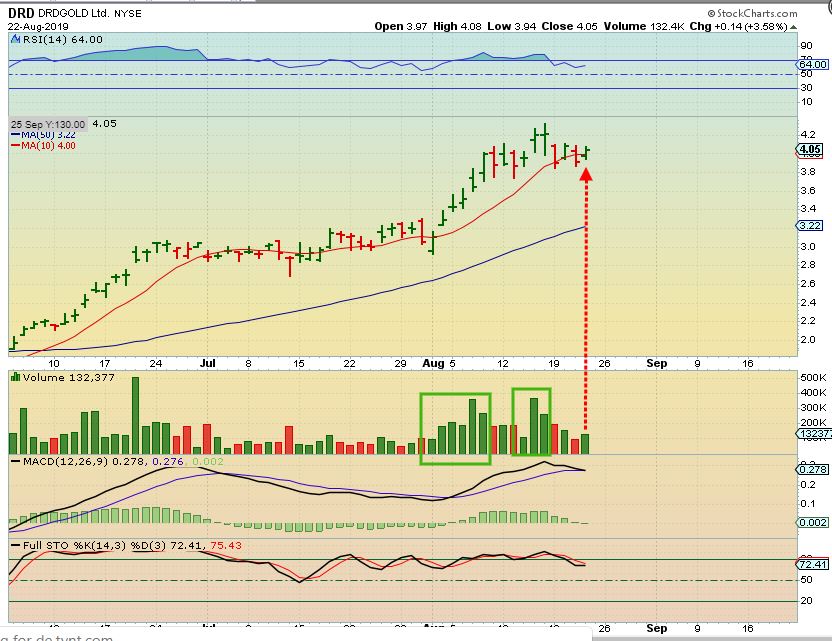The height and width of the screenshot is (641, 832).
Task: Click the 25 Sep Y:130.00 cursor readout
Action: coord(48,124)
